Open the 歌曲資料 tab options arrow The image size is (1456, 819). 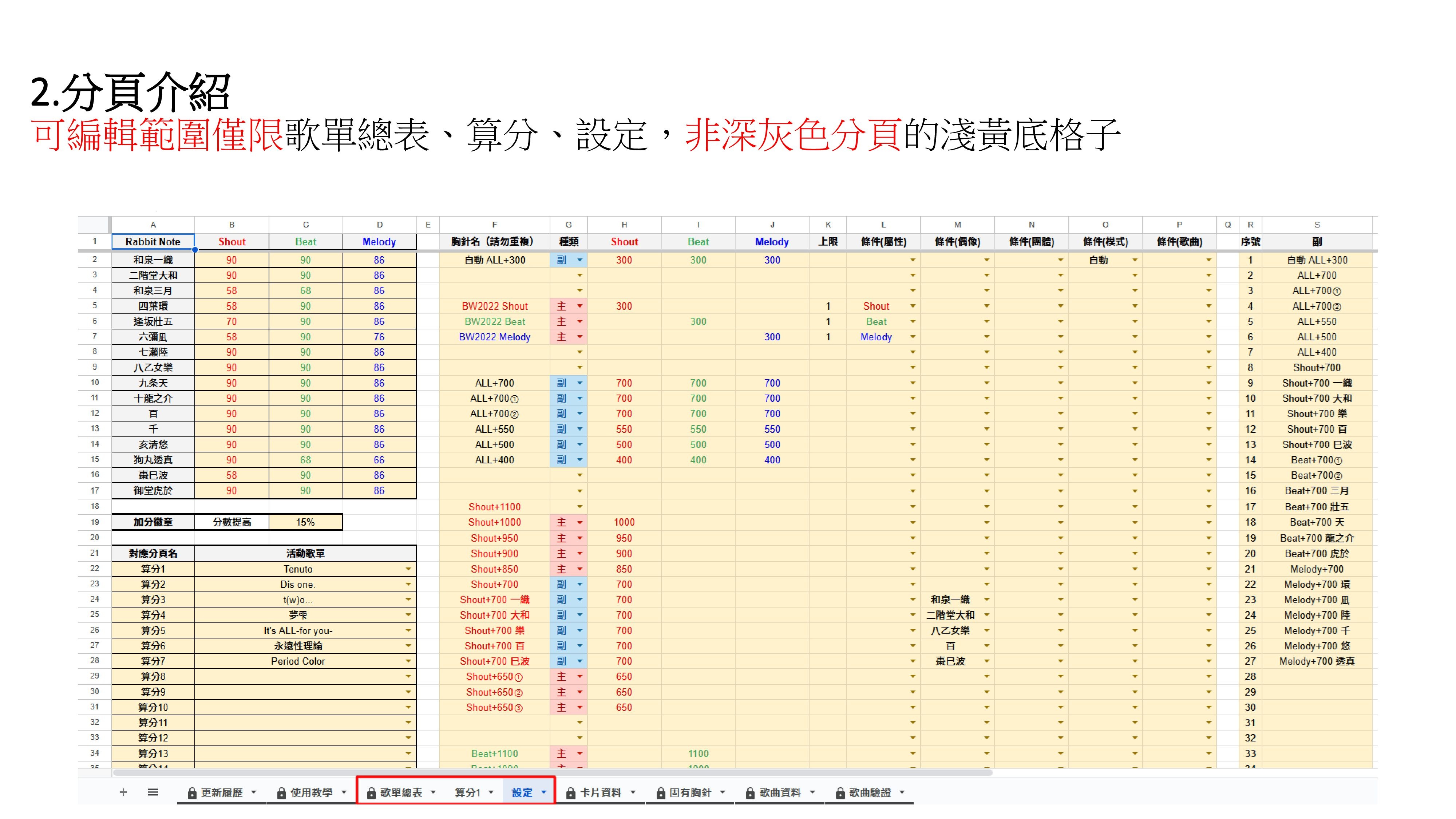pos(812,792)
